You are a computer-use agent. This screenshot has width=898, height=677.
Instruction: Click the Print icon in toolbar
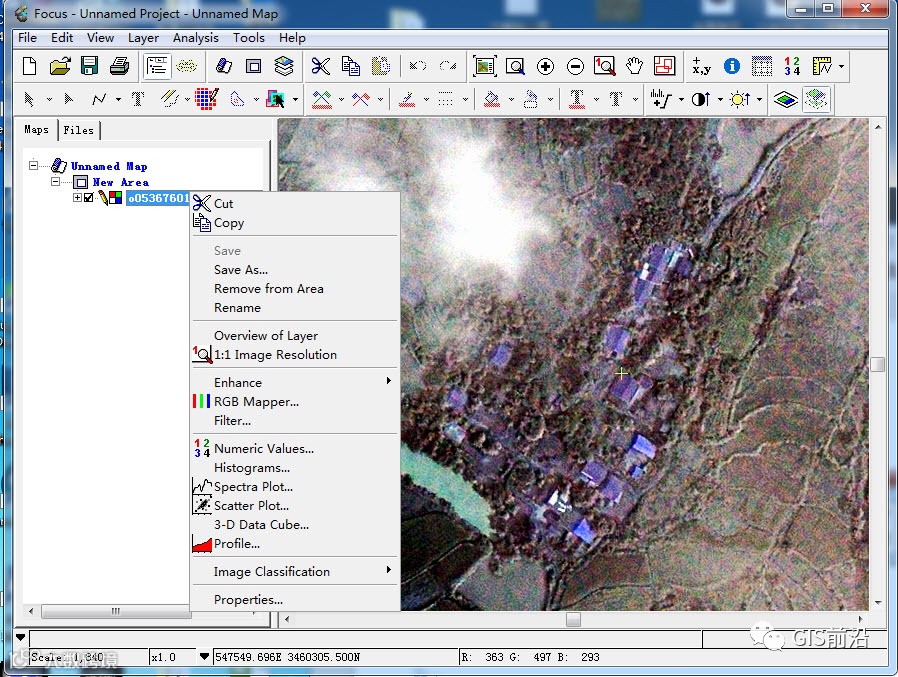point(120,66)
